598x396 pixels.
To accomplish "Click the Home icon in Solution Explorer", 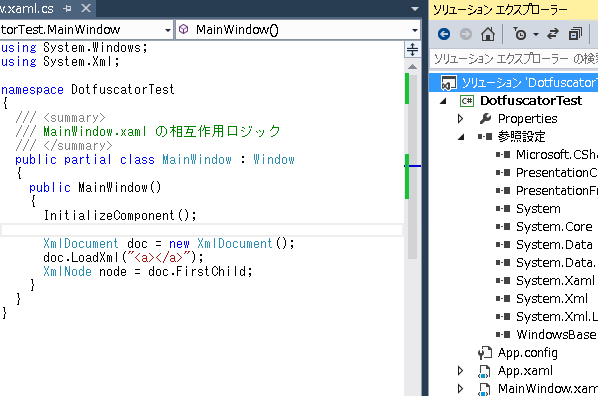I will pyautogui.click(x=488, y=34).
